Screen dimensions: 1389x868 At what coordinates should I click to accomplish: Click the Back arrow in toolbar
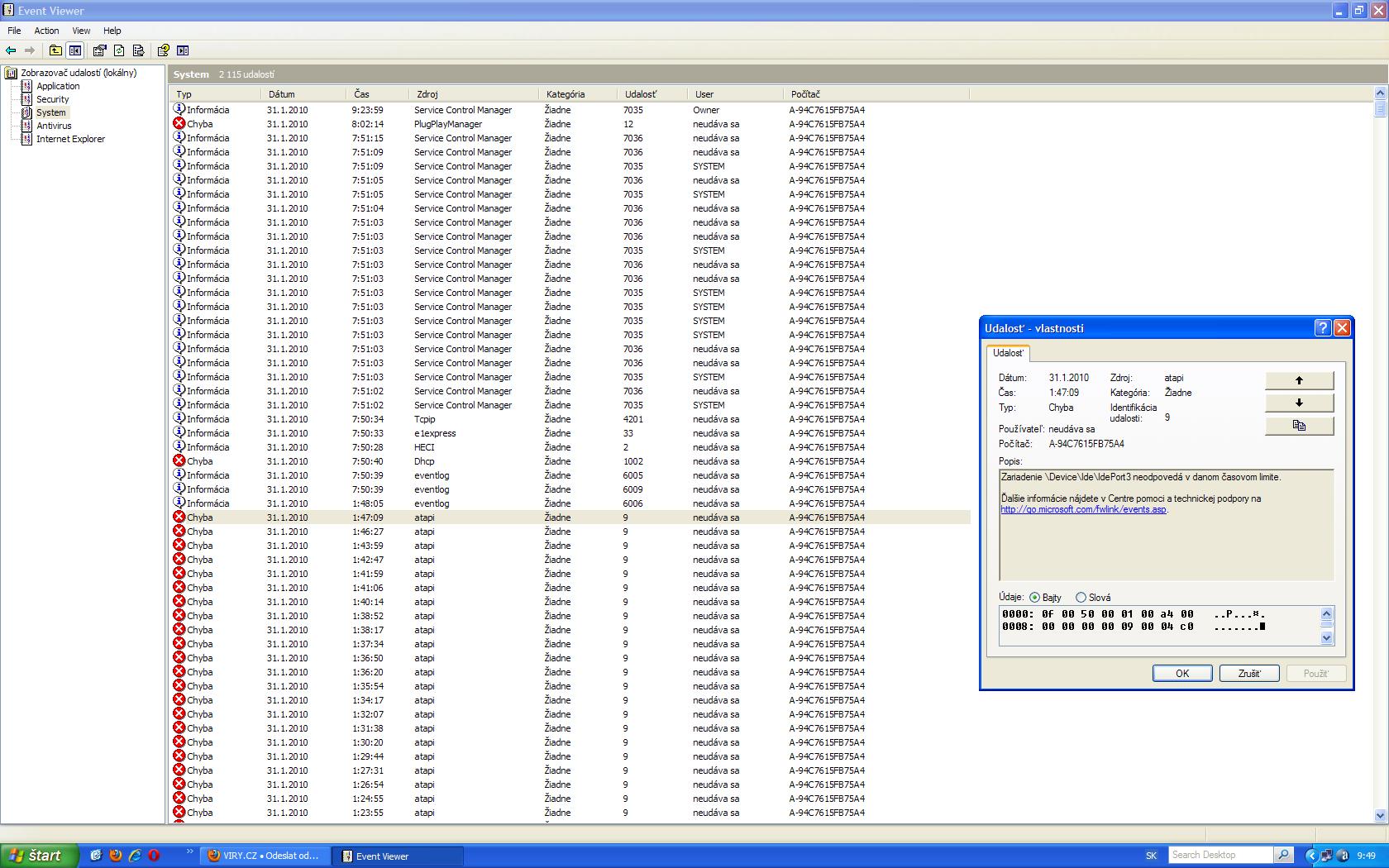11,50
